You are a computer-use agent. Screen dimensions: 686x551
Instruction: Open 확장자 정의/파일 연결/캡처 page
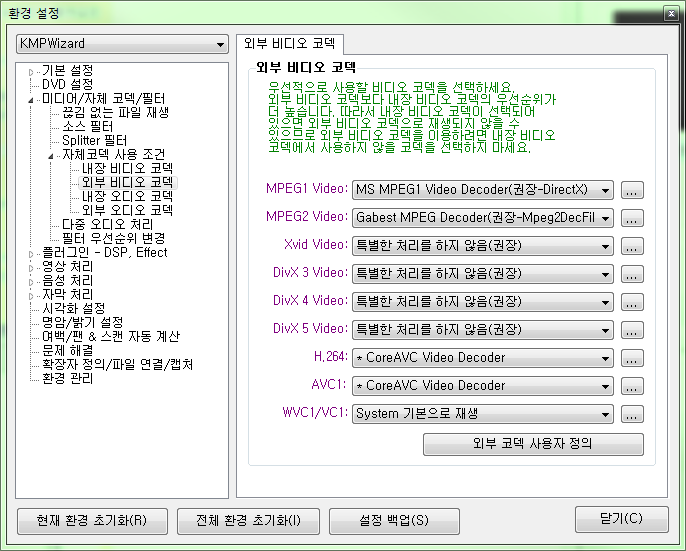click(117, 365)
